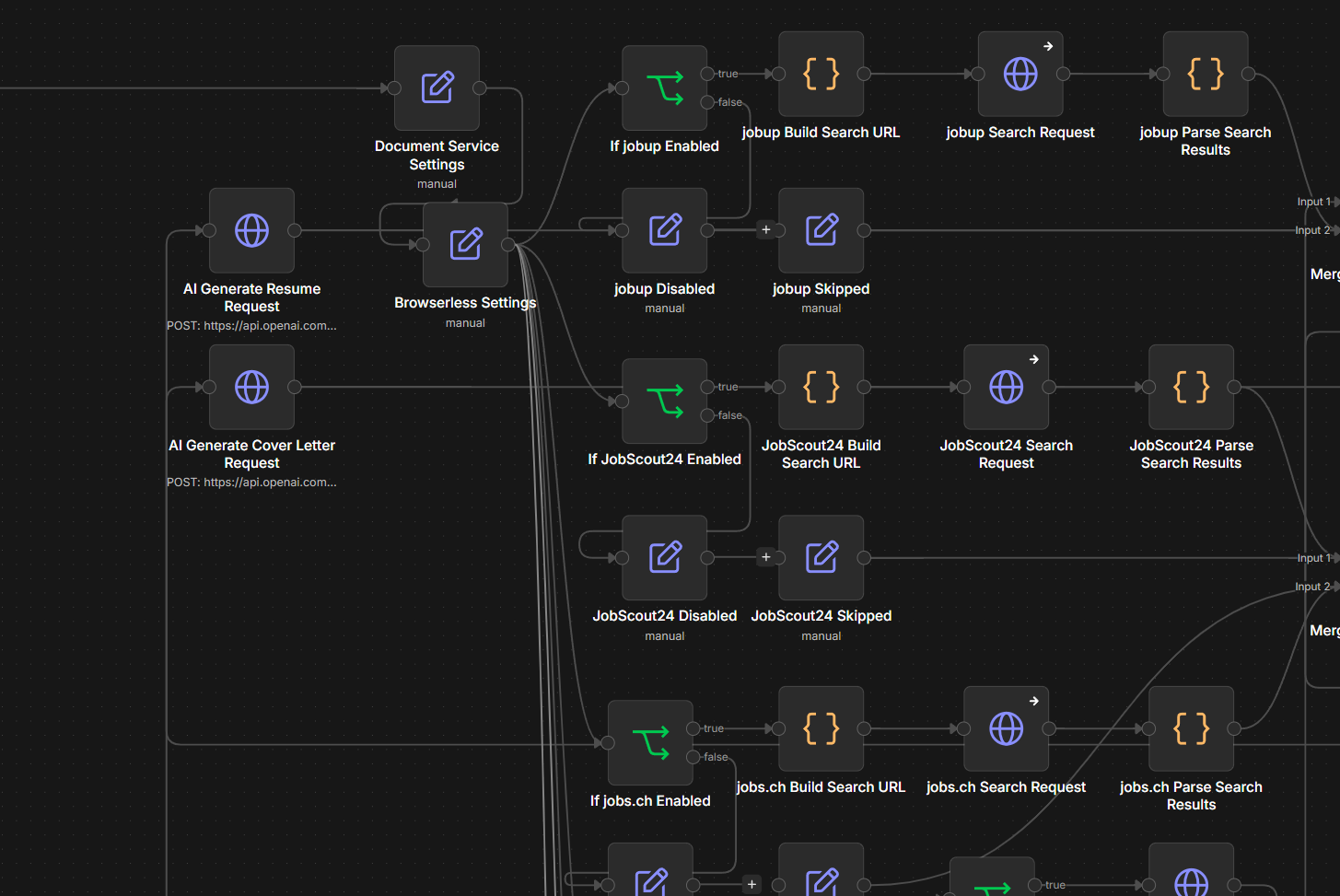Open the Browserless Settings edit node
The width and height of the screenshot is (1340, 896).
465,244
